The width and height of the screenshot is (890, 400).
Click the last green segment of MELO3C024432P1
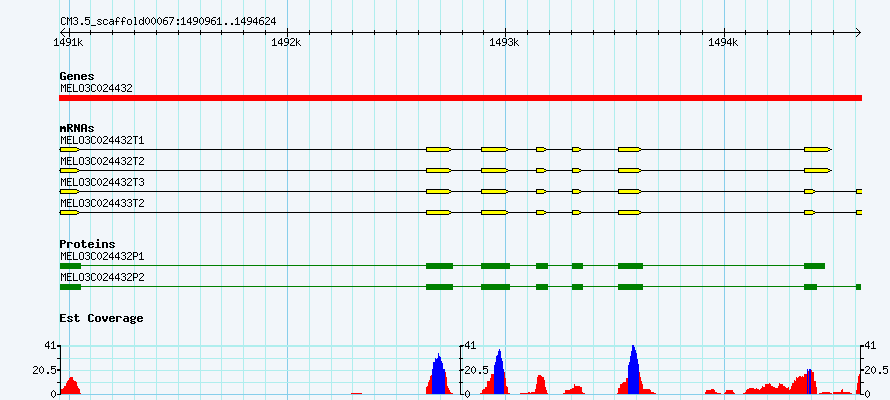pos(815,266)
